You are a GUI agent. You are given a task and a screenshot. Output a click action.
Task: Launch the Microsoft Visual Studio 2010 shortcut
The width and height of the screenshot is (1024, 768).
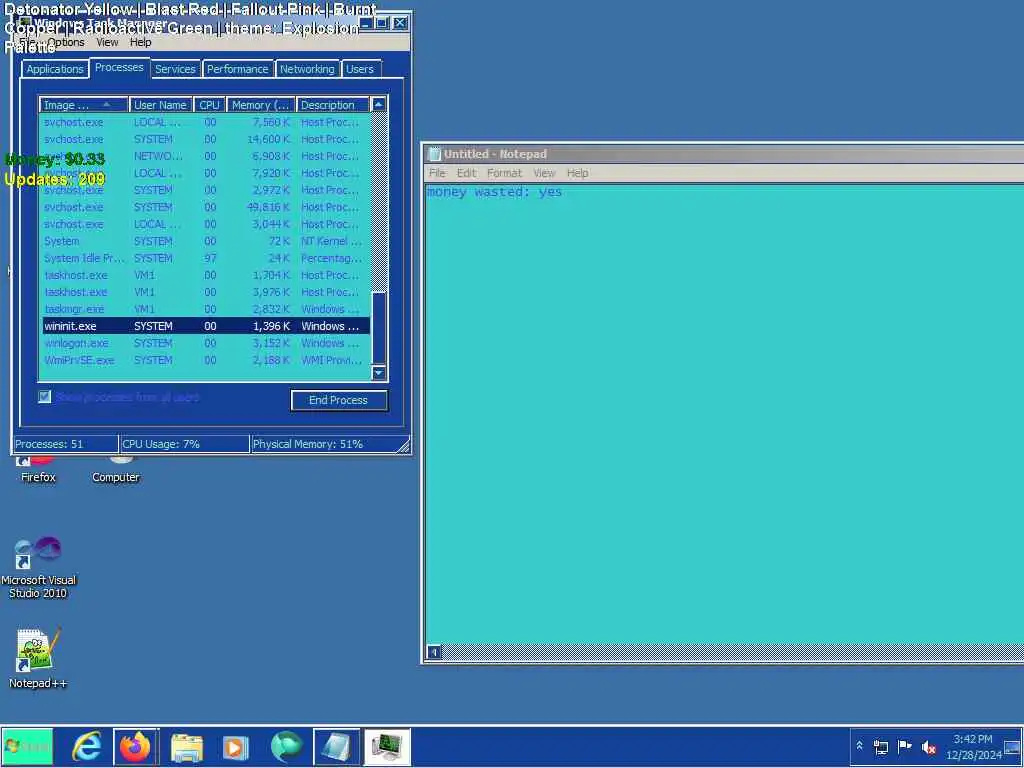38,568
